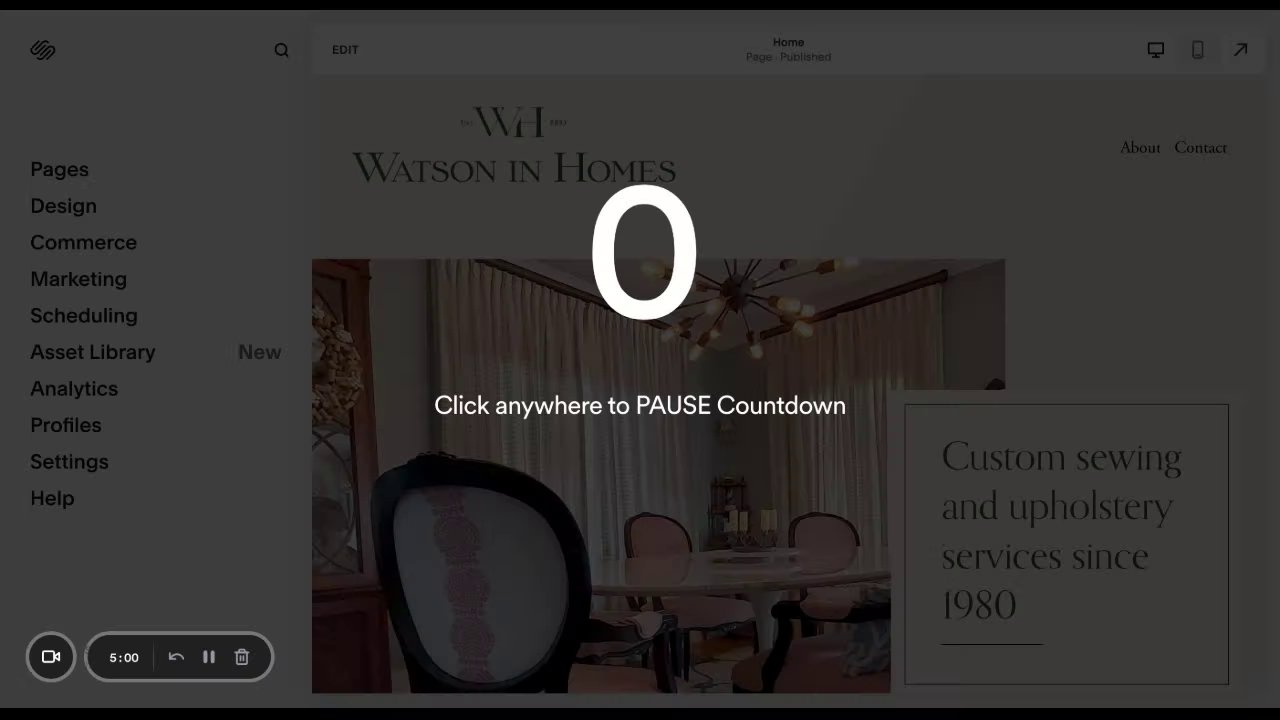Image resolution: width=1280 pixels, height=720 pixels.
Task: Open site in new tab arrow icon
Action: coord(1241,50)
